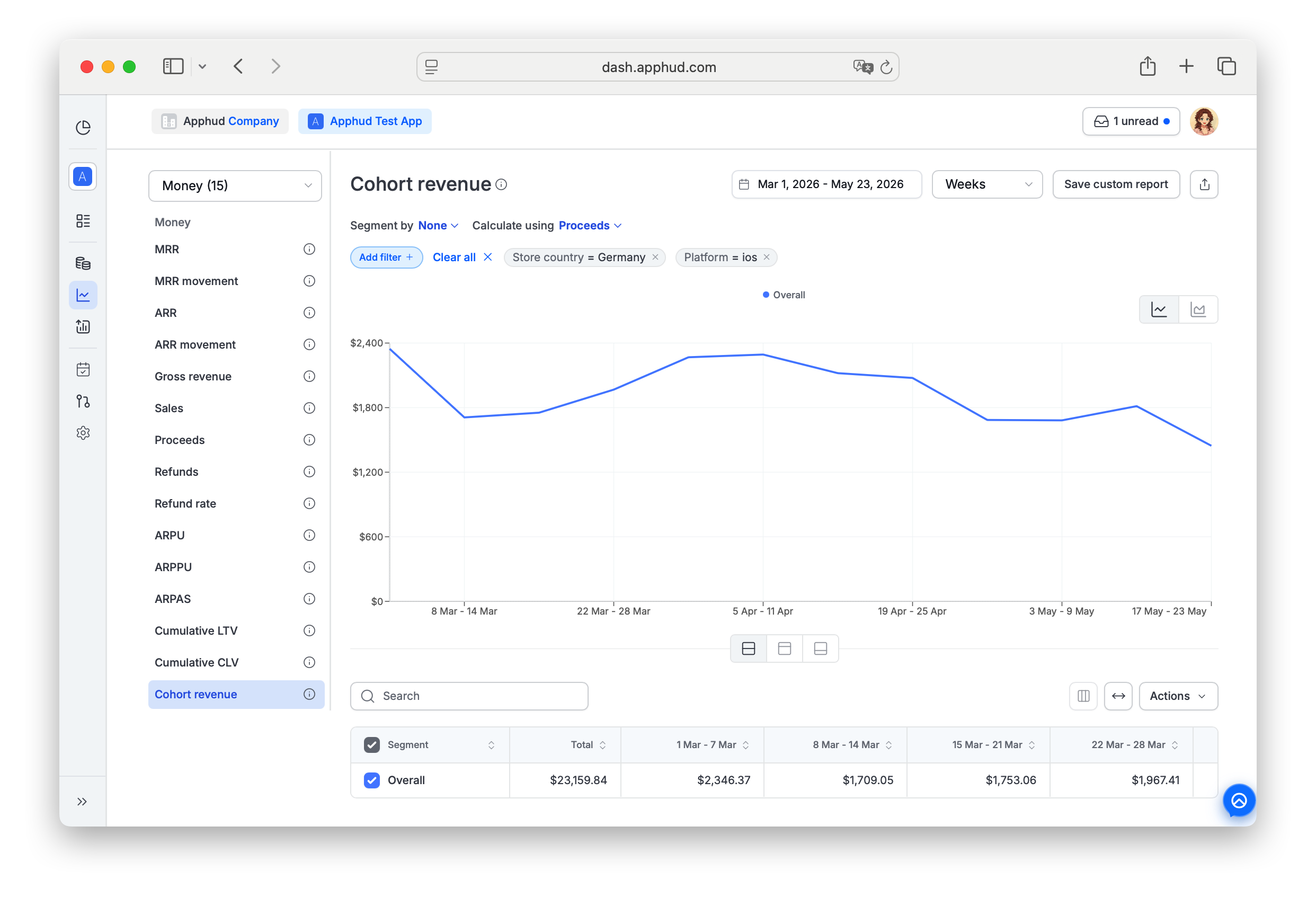
Task: Switch to line chart view
Action: point(1160,310)
